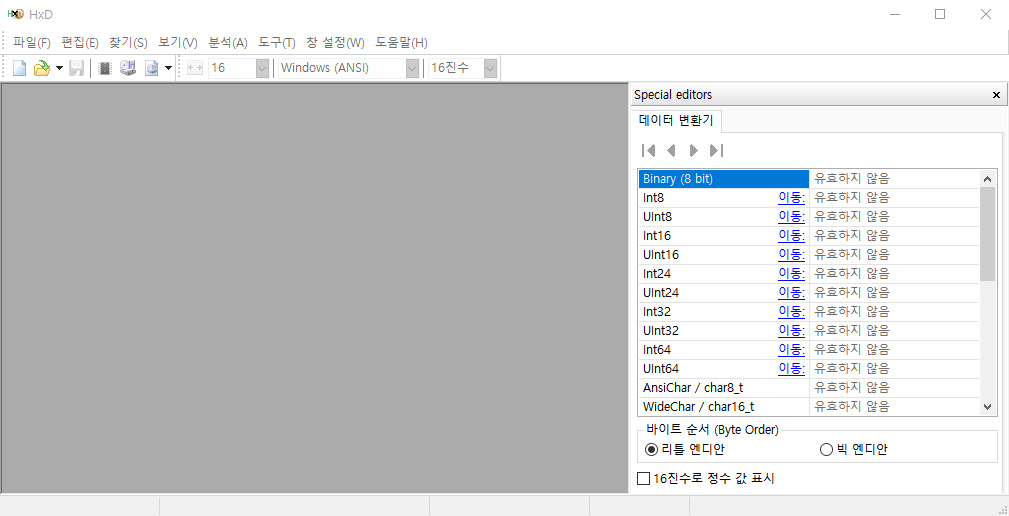
Task: Click the data inspector scrollbar thumb
Action: (x=988, y=234)
